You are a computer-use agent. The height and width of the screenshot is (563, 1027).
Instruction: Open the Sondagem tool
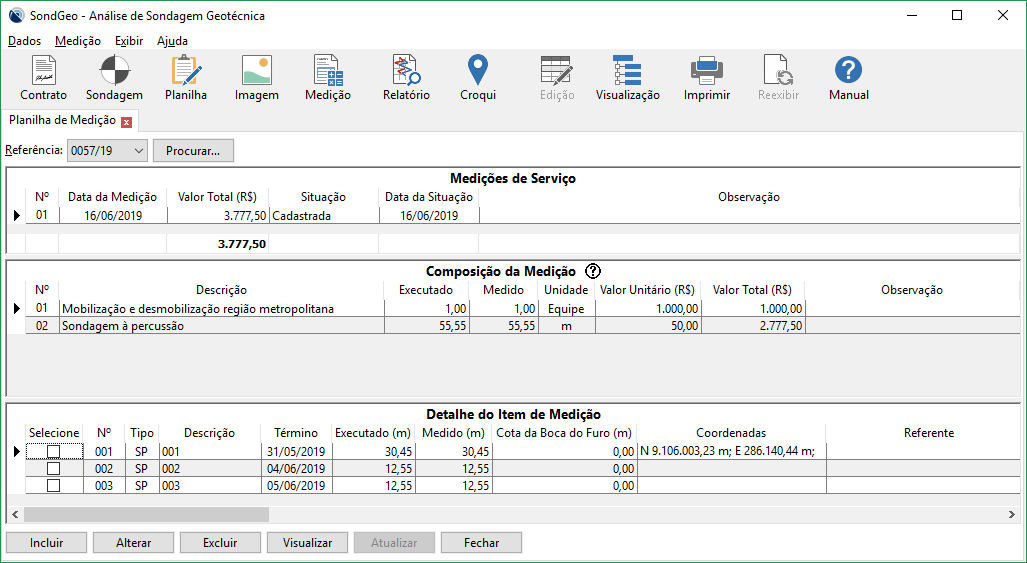click(x=114, y=78)
